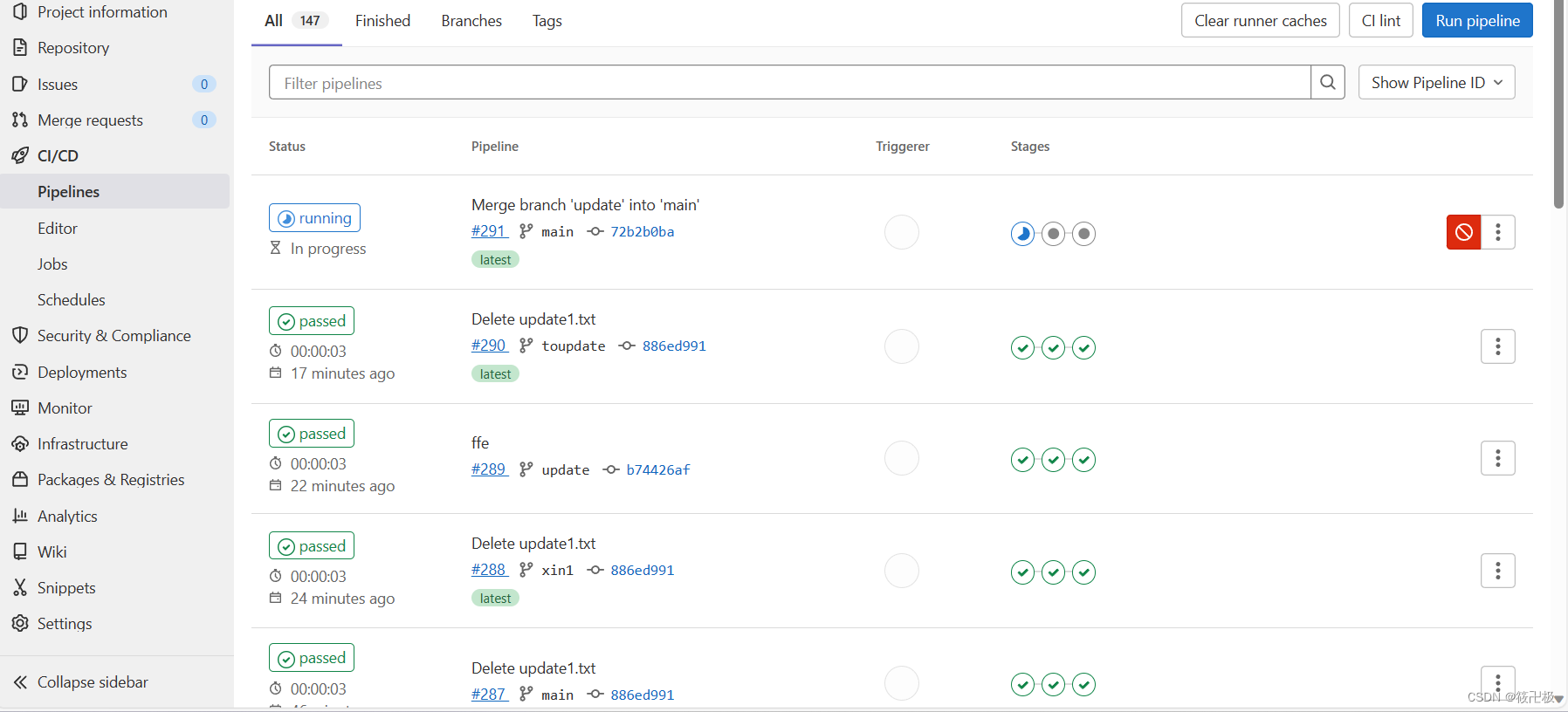
Task: Cancel the running pipeline #291
Action: [x=1464, y=232]
